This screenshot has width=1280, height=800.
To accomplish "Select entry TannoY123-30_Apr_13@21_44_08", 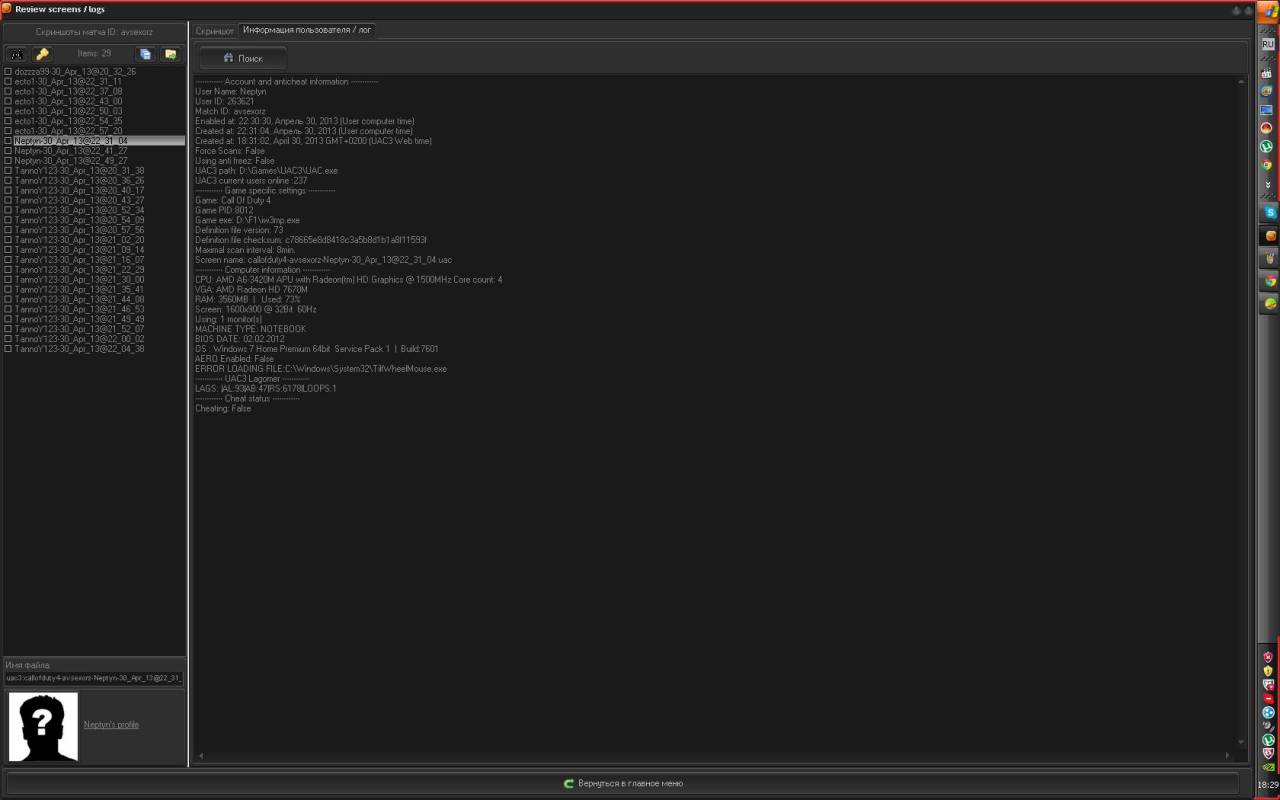I will pyautogui.click(x=79, y=300).
